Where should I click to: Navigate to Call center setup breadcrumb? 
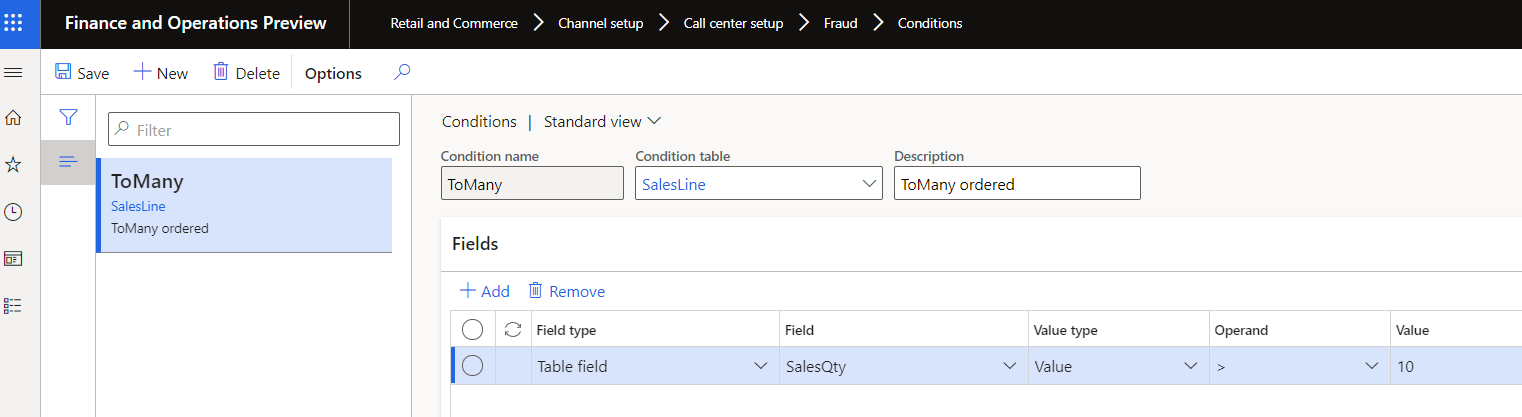[x=733, y=23]
